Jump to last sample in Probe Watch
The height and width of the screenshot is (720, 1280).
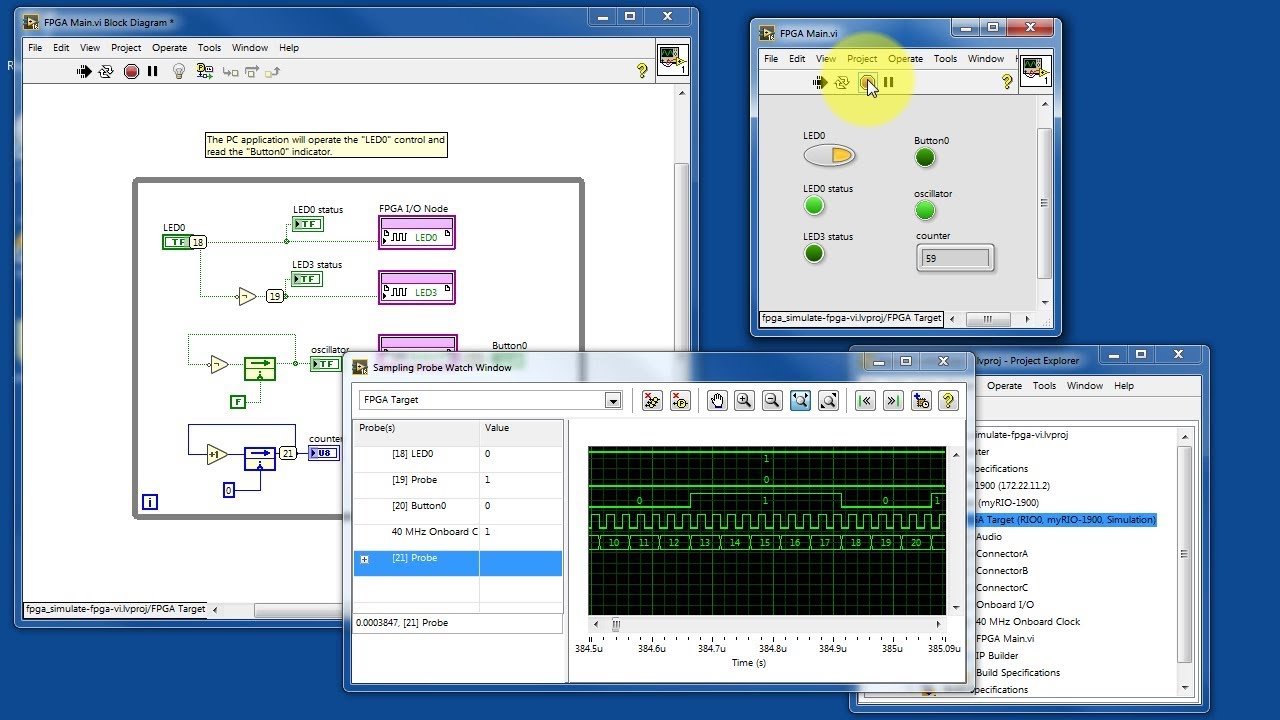tap(893, 400)
